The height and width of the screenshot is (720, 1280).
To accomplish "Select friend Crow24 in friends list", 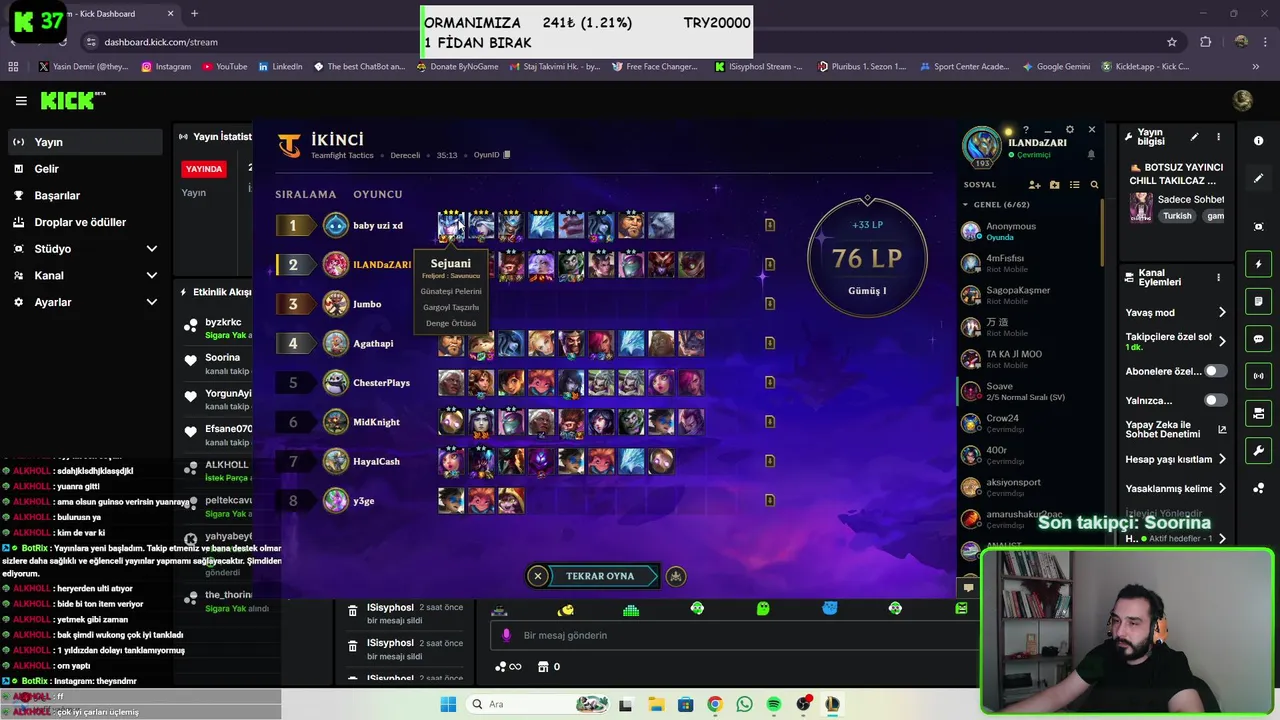I will pyautogui.click(x=1030, y=423).
